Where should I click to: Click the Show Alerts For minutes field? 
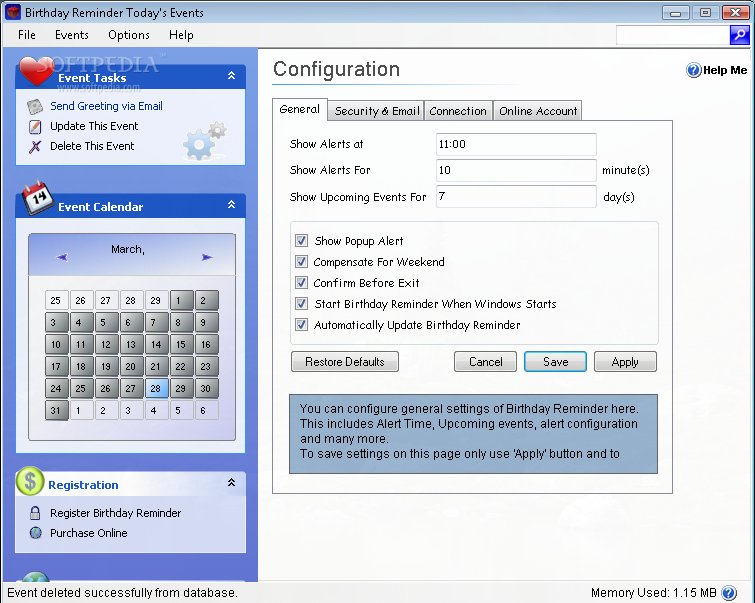point(516,170)
